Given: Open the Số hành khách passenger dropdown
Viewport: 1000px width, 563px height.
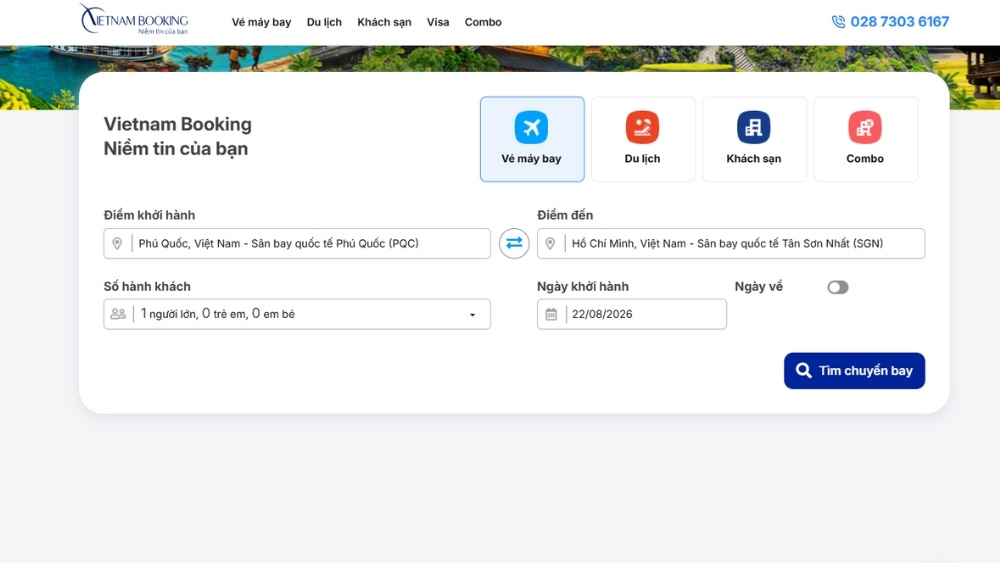Looking at the screenshot, I should click(x=297, y=314).
